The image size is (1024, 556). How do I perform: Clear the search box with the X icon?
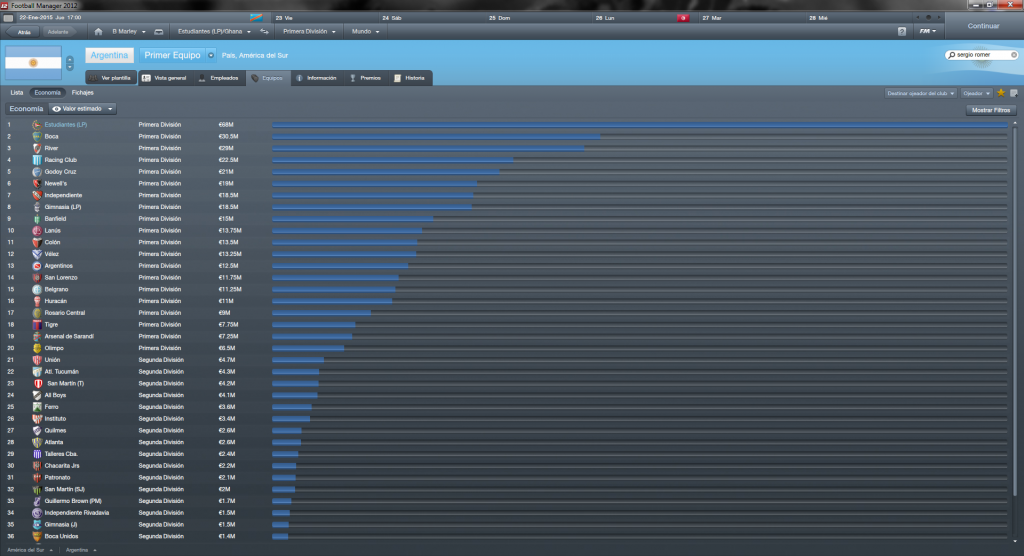[1014, 55]
